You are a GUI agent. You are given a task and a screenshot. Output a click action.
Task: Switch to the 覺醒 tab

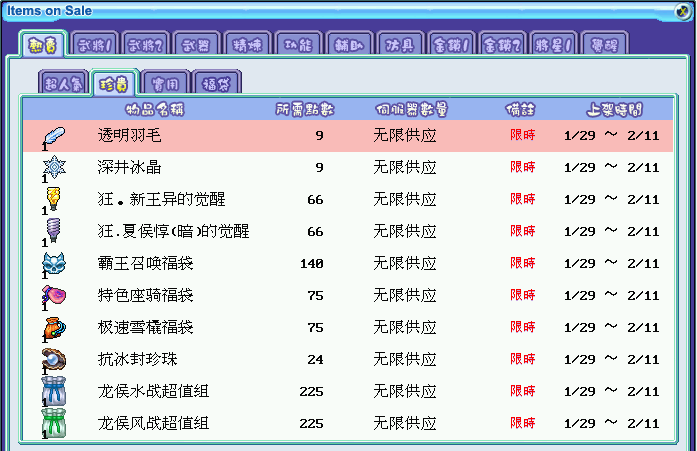click(604, 44)
